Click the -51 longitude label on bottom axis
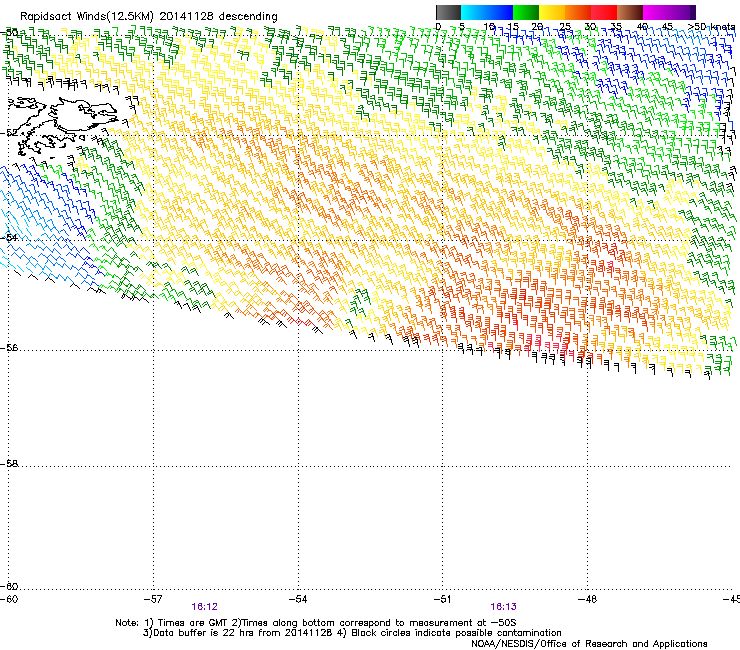This screenshot has width=740, height=650. [443, 599]
